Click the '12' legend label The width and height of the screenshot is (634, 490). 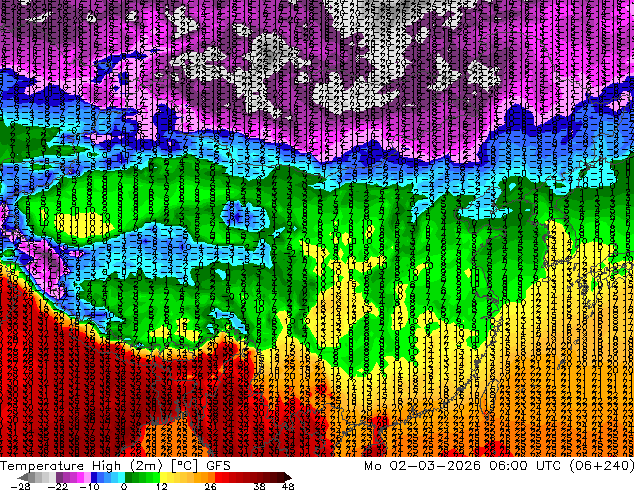coord(162,486)
